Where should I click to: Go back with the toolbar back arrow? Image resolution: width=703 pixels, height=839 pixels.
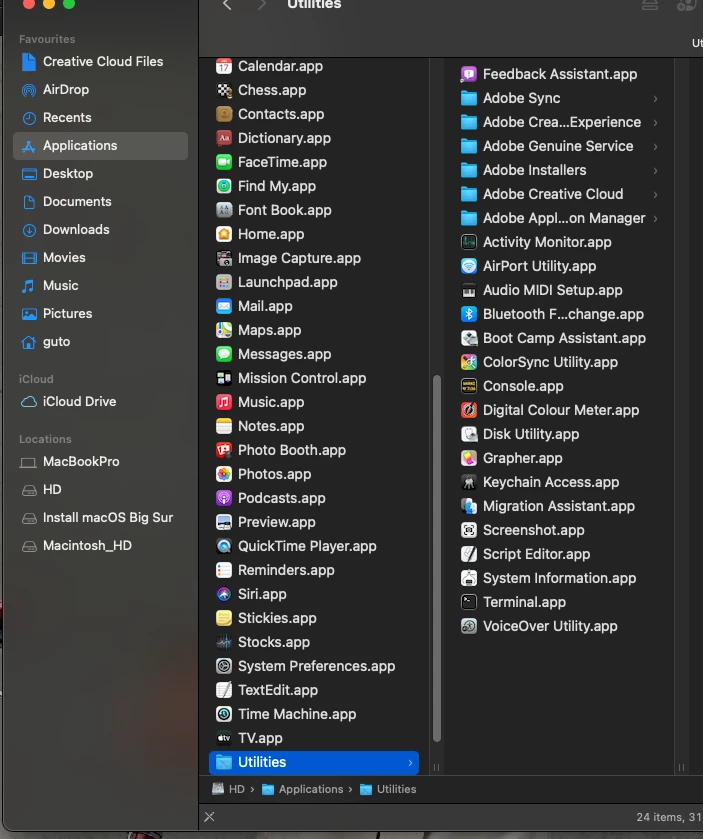(x=227, y=5)
